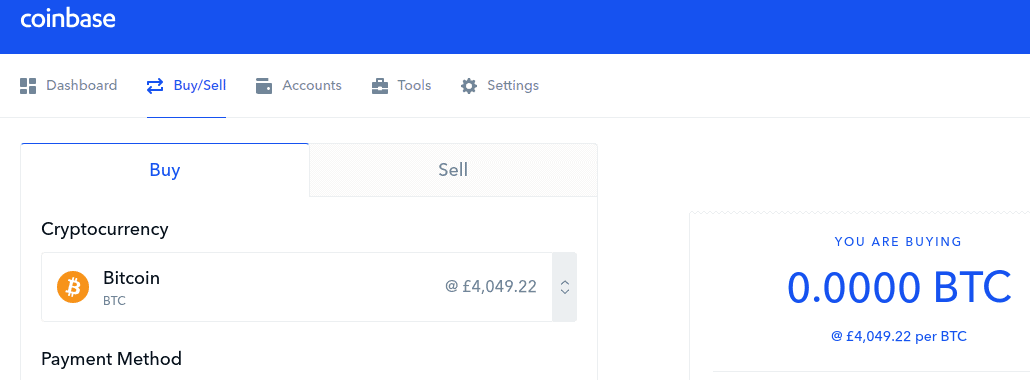The height and width of the screenshot is (380, 1030).
Task: Click the orange Bitcoin logo icon
Action: pos(73,287)
